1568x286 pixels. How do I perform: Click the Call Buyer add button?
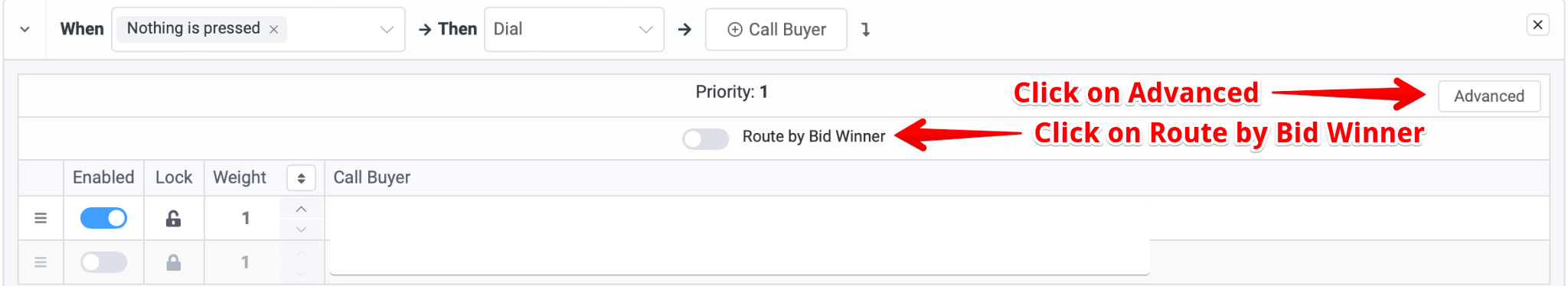click(776, 30)
